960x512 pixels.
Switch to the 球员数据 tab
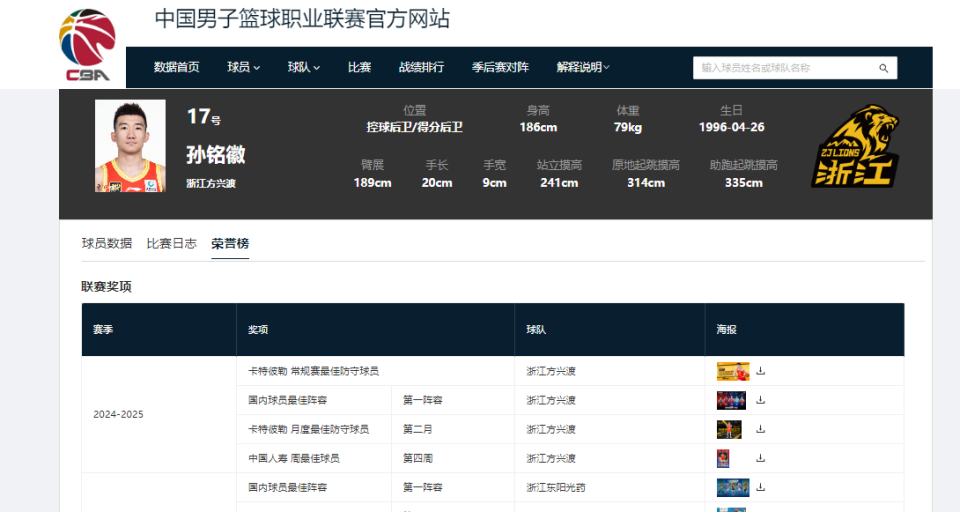[x=107, y=243]
